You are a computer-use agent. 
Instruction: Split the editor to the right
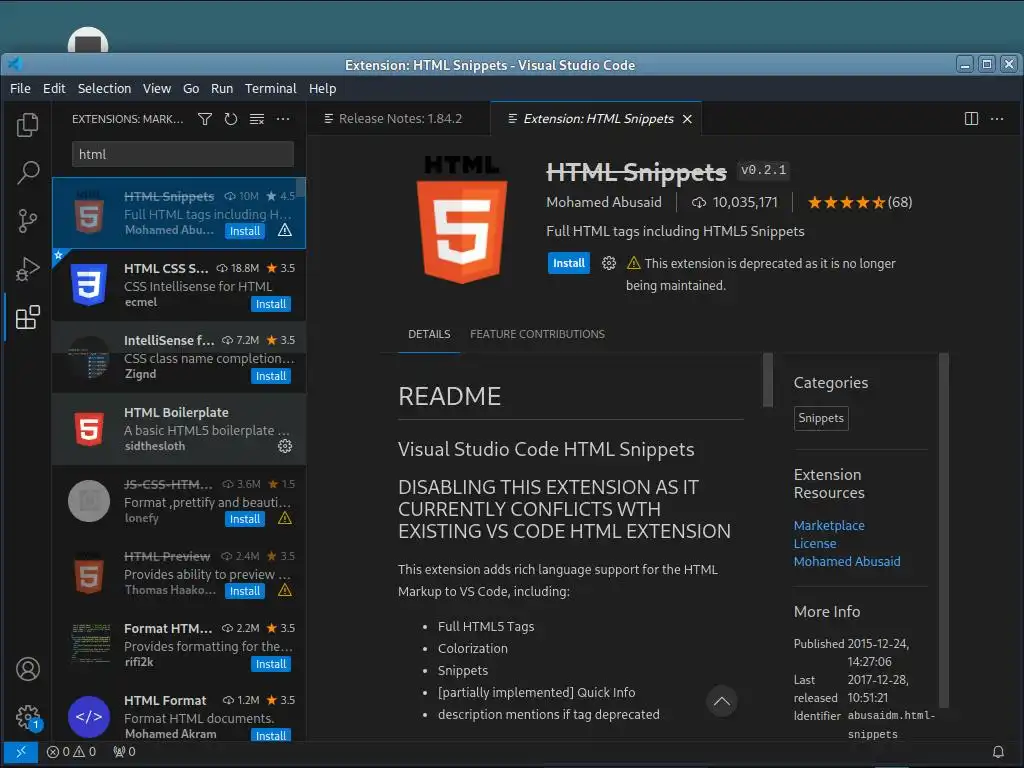pos(971,119)
